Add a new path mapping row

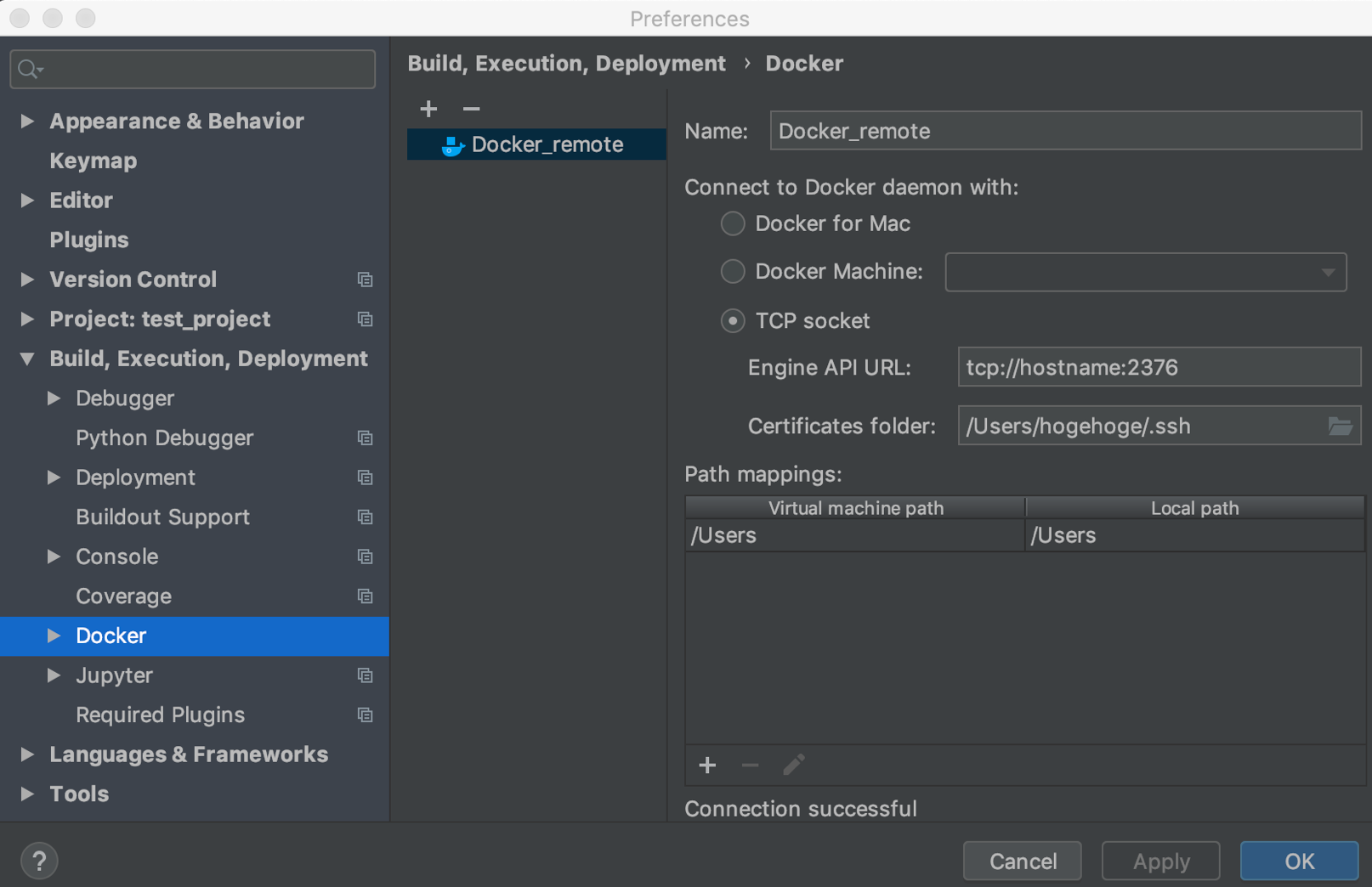[x=707, y=766]
